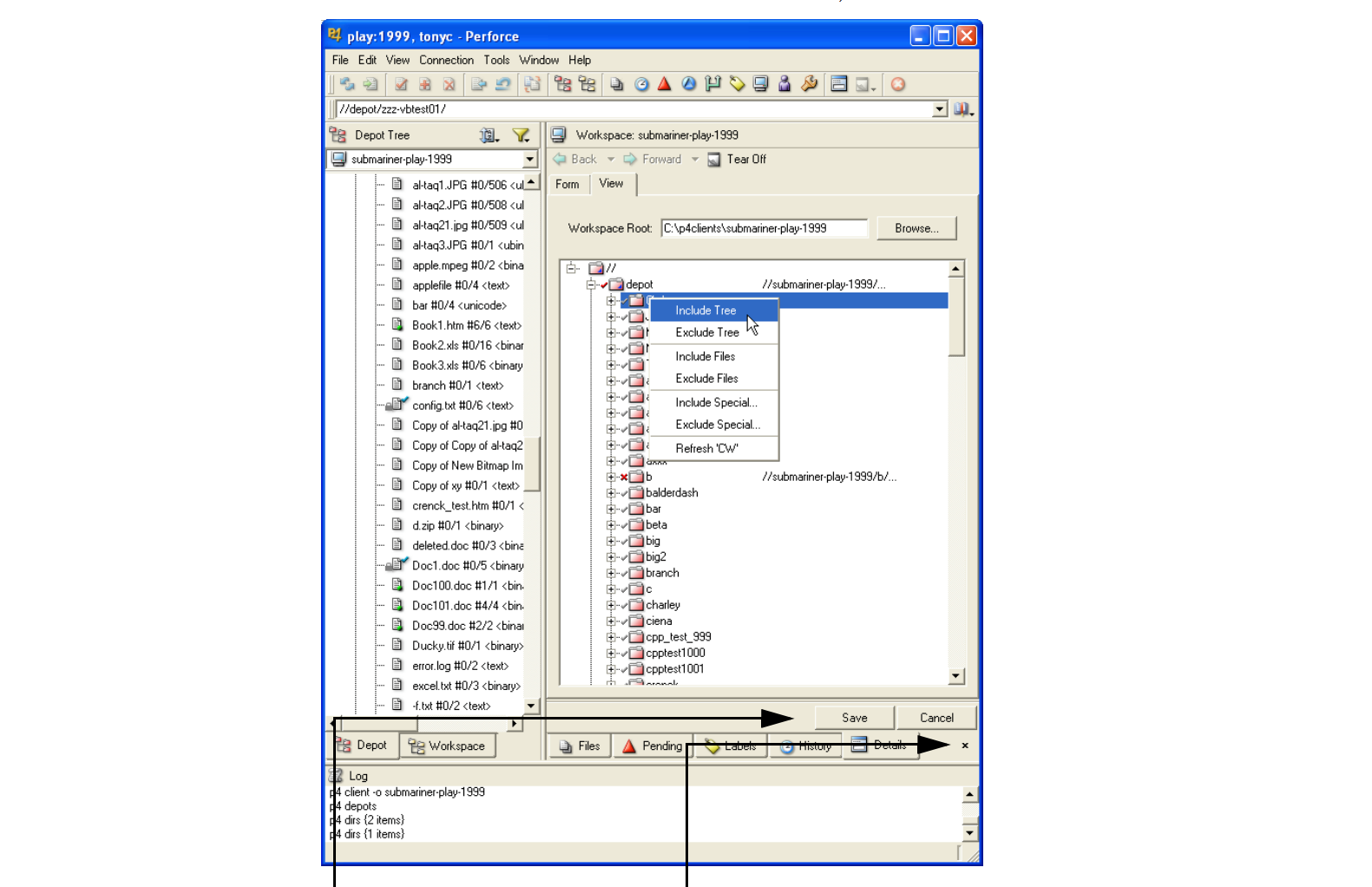
Task: Click the Browse... button
Action: [x=916, y=228]
